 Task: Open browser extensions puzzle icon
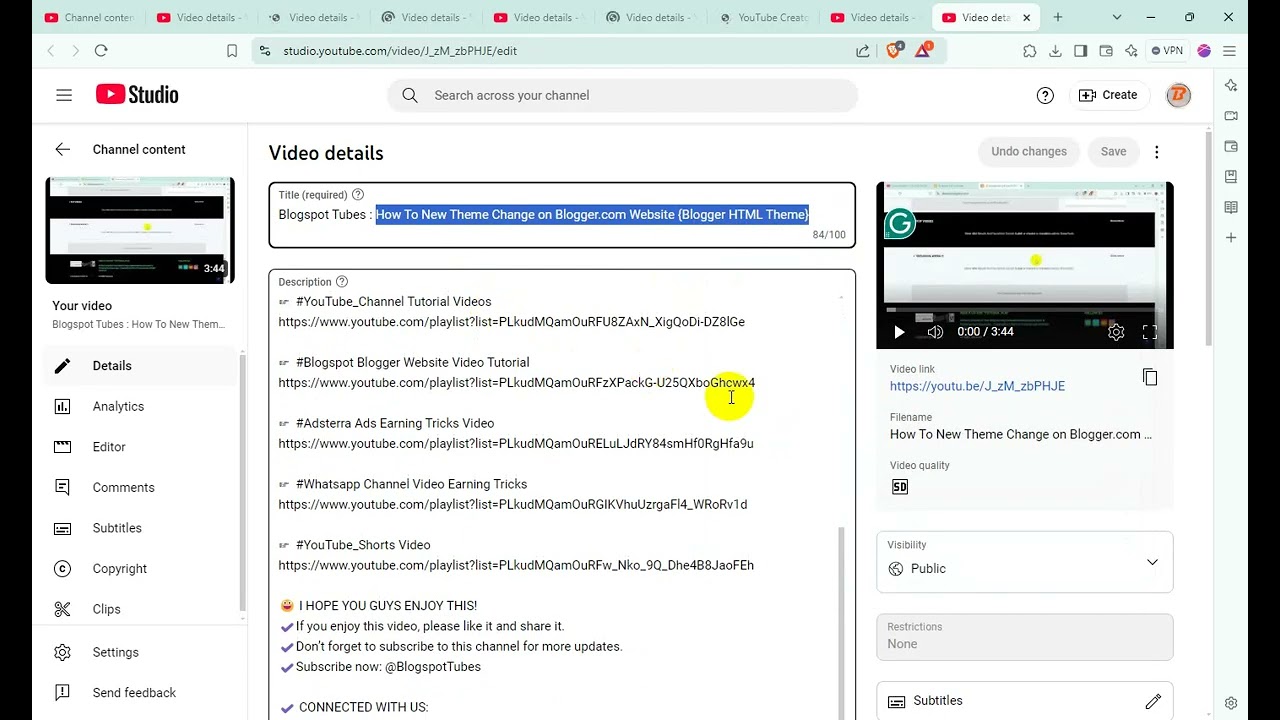tap(1029, 51)
